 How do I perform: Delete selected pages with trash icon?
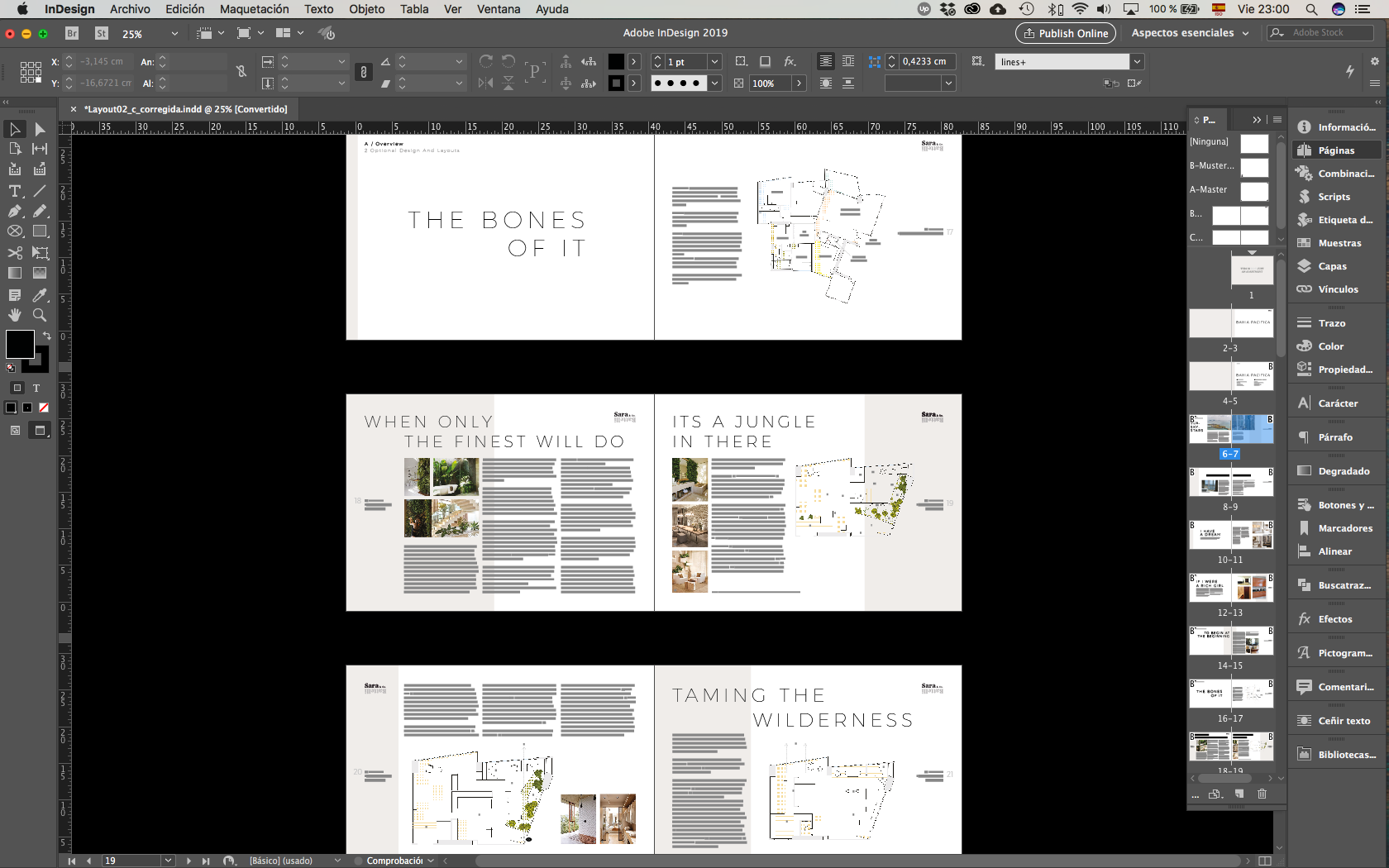click(1262, 794)
